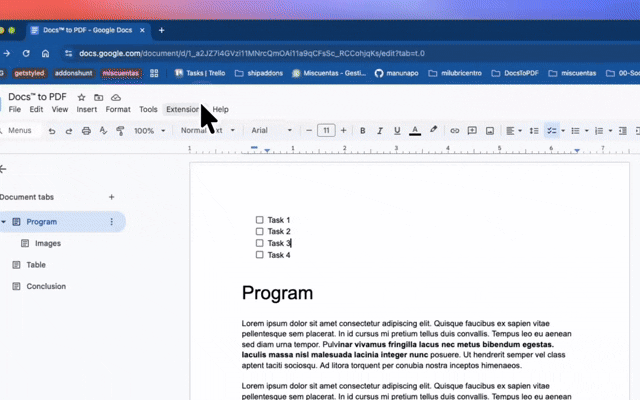Check the Task 1 checkbox
Screen dimensions: 640x400
259,220
